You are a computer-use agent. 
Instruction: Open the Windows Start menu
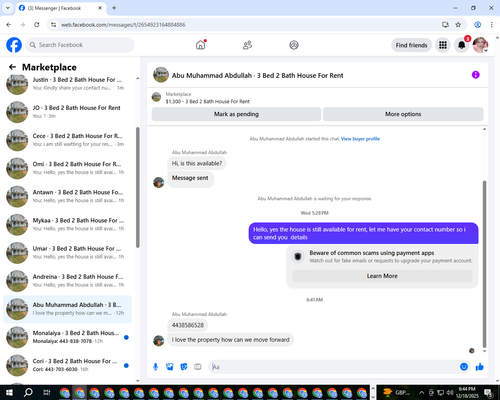(x=9, y=393)
